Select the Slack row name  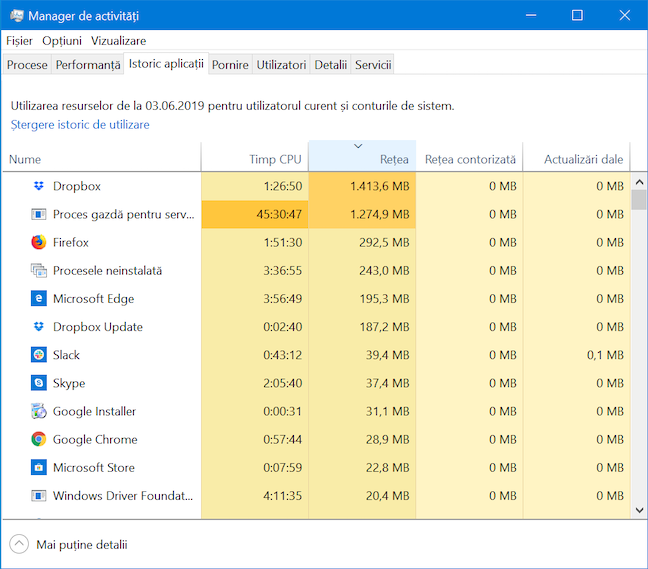tap(66, 355)
